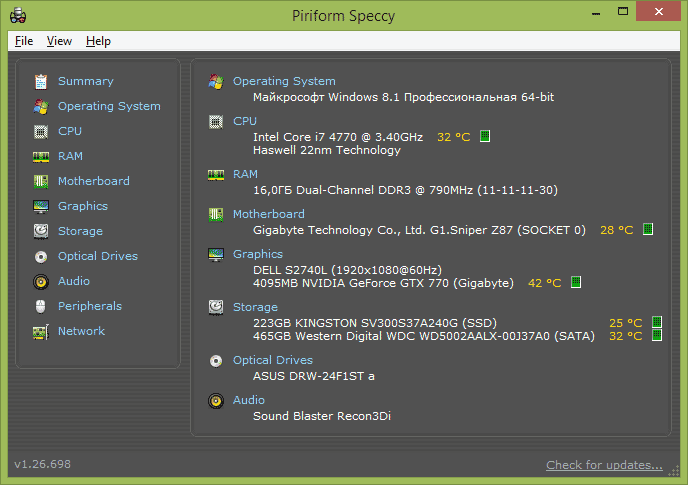Click the CPU chip icon in sidebar
Screen dimensions: 688x485
(x=41, y=132)
